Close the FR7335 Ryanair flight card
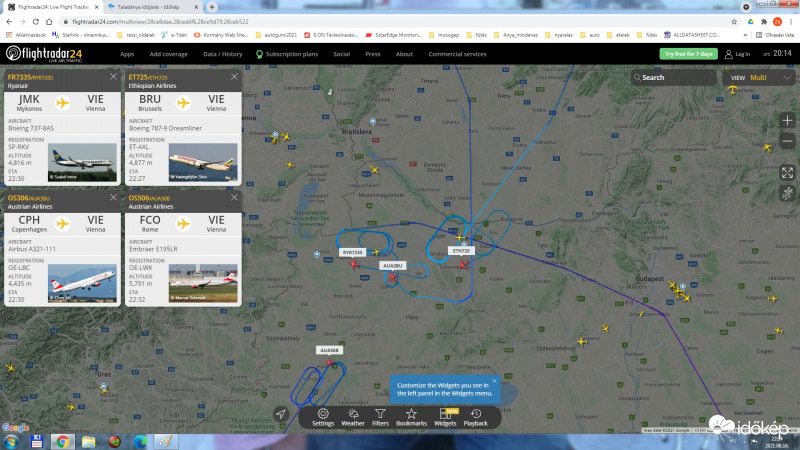This screenshot has width=800, height=450. point(113,77)
